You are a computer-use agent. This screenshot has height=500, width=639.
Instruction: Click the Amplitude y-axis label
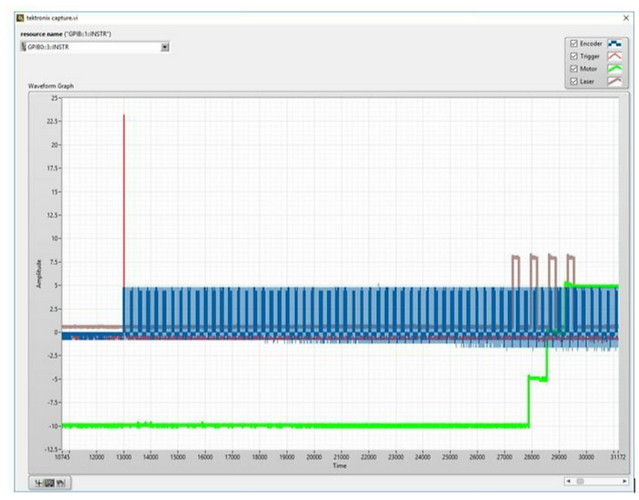point(39,274)
